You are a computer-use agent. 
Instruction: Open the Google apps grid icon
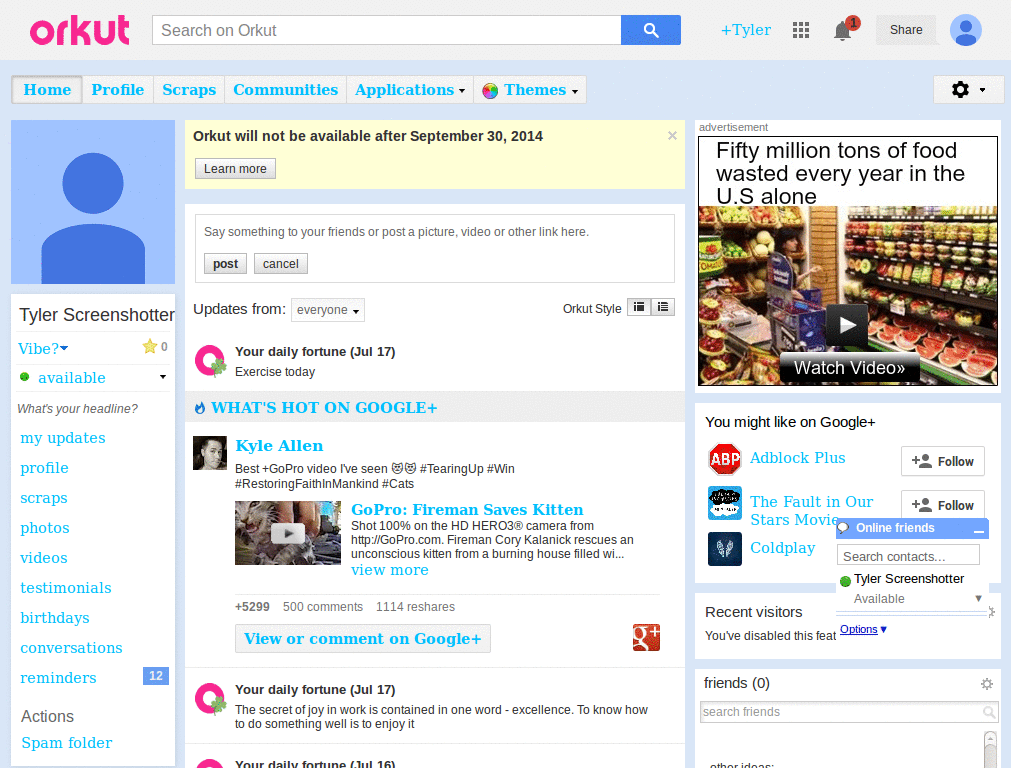coord(801,30)
